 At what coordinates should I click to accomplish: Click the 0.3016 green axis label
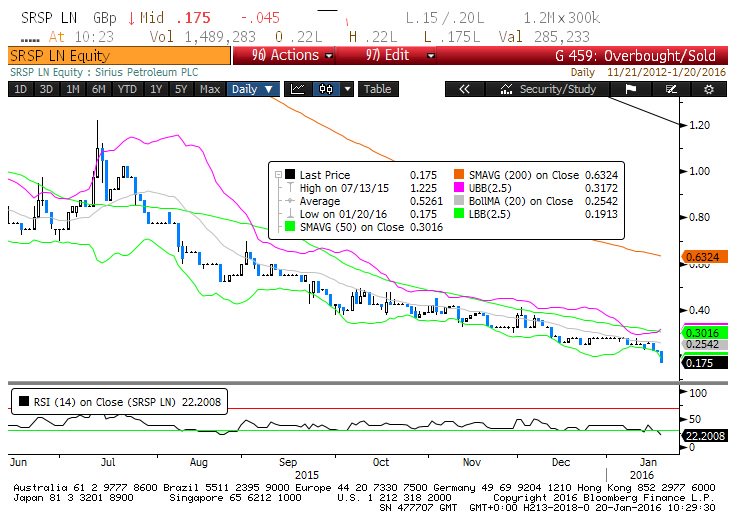(704, 332)
